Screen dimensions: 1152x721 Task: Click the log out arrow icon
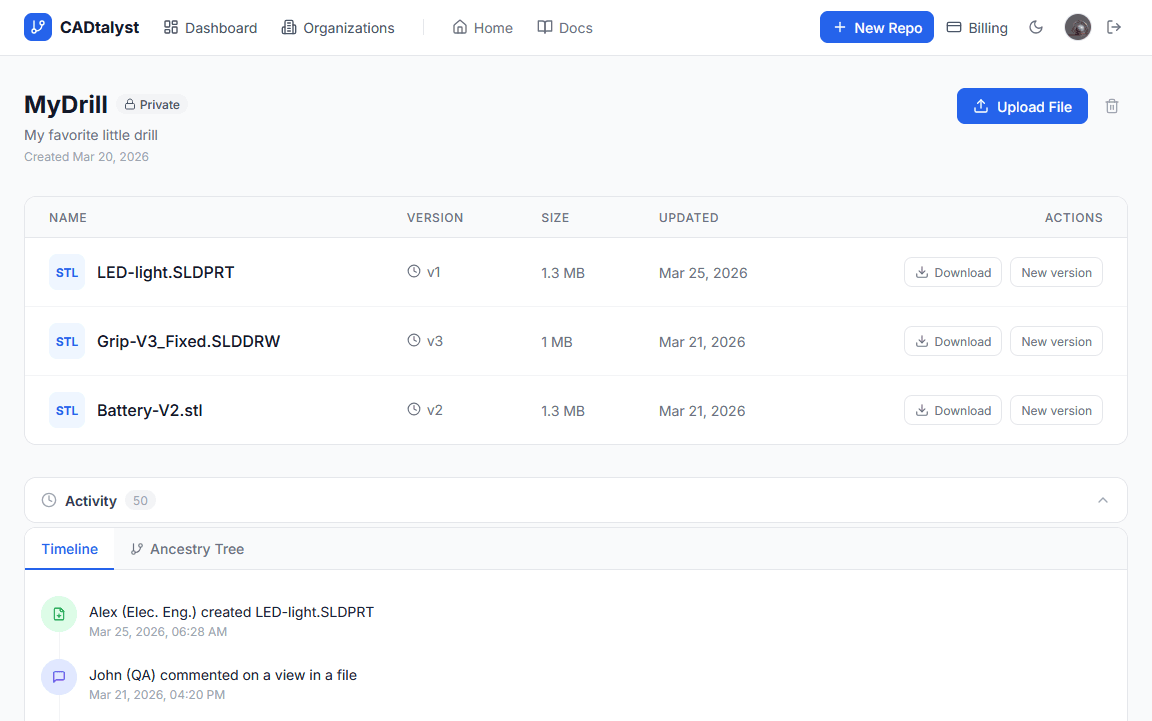point(1114,27)
